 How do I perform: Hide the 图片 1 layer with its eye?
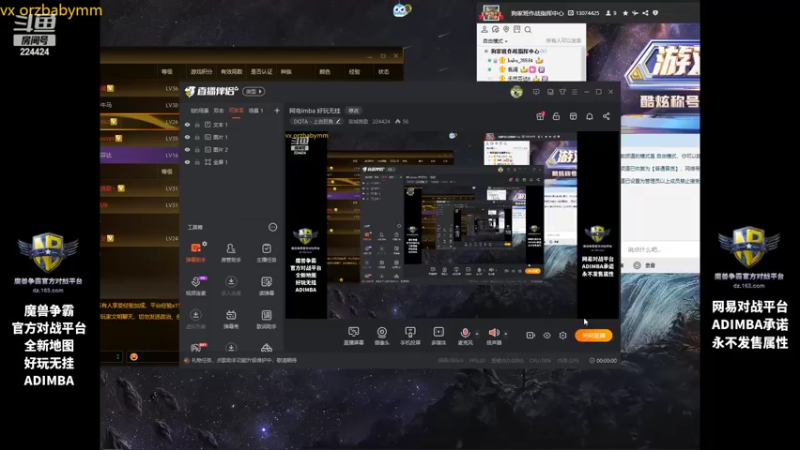coord(187,137)
